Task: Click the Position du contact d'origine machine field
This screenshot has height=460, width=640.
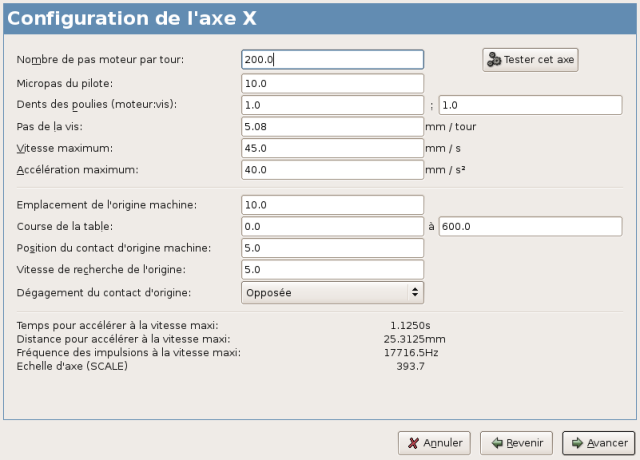Action: point(332,248)
